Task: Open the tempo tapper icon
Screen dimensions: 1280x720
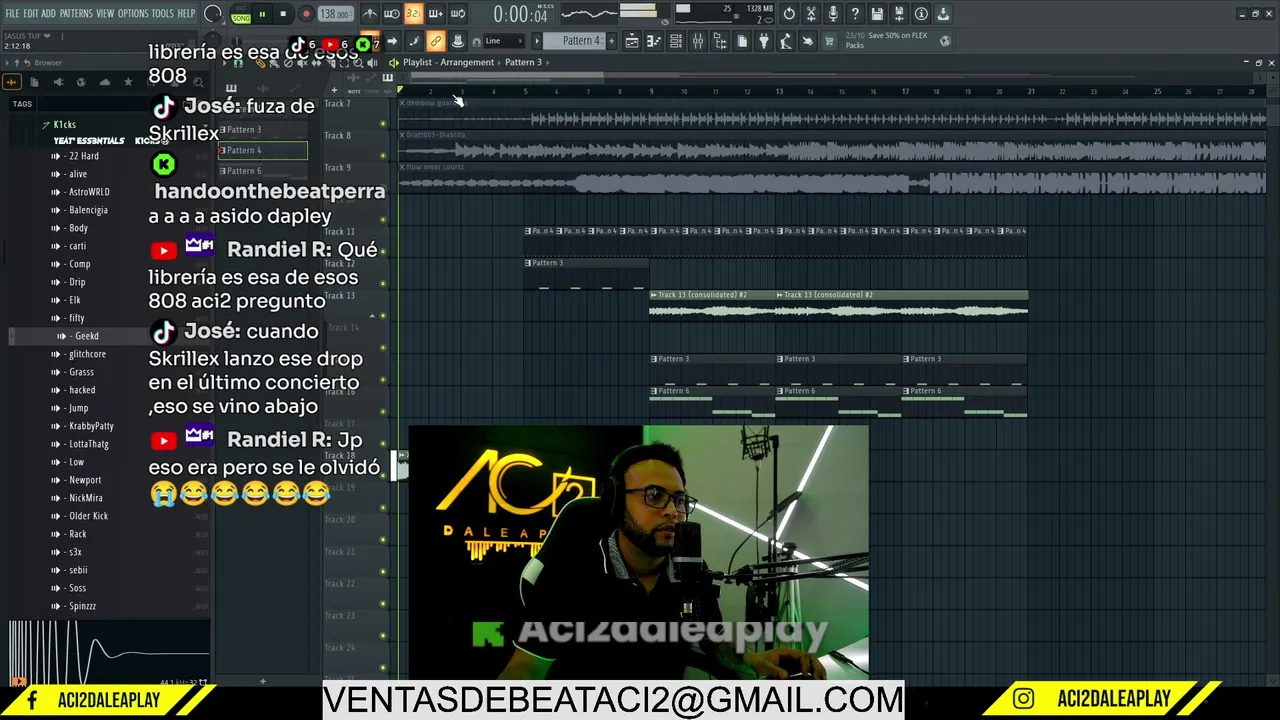Action: pyautogui.click(x=786, y=41)
